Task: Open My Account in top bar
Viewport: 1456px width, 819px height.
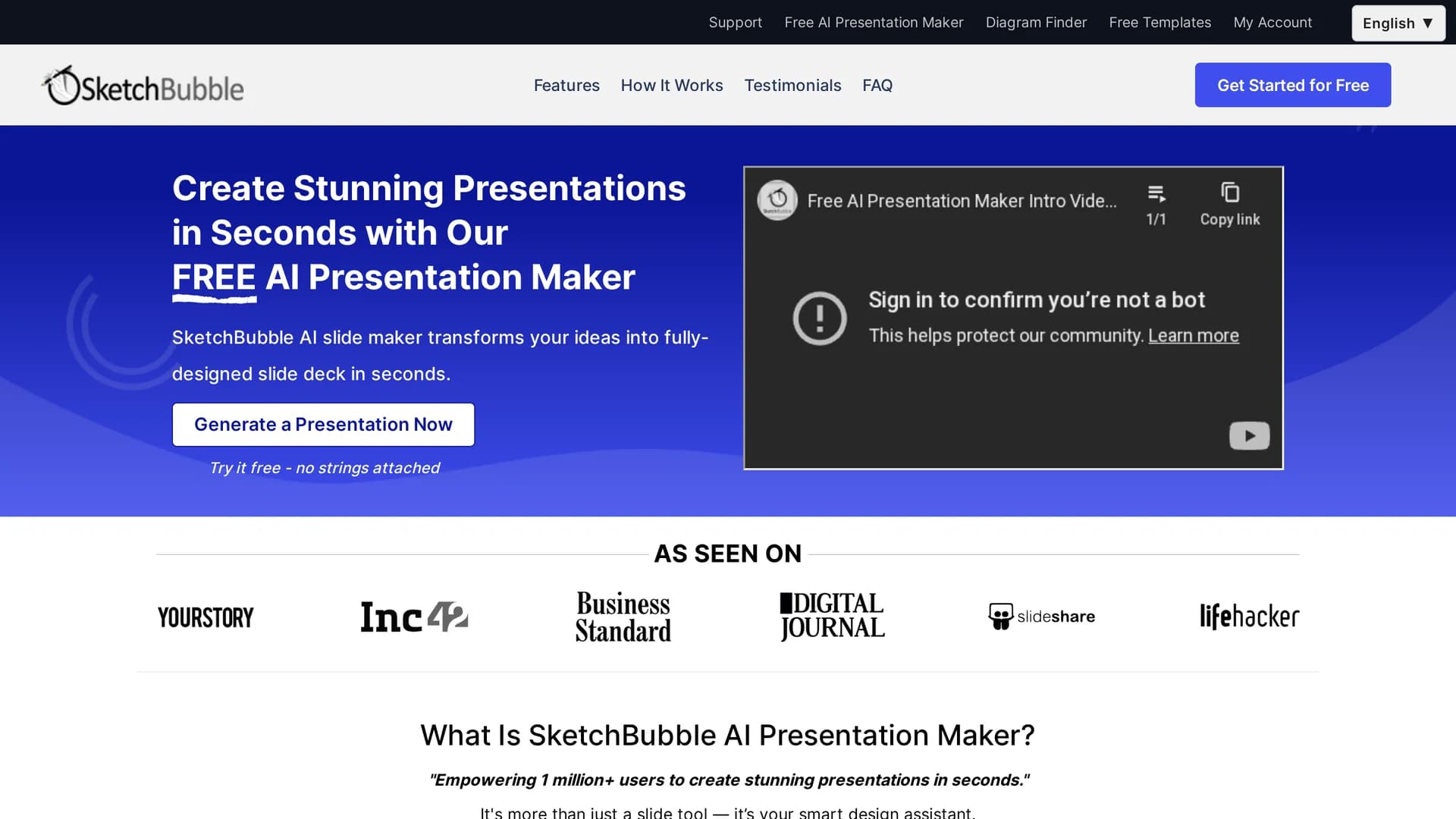Action: (1272, 23)
